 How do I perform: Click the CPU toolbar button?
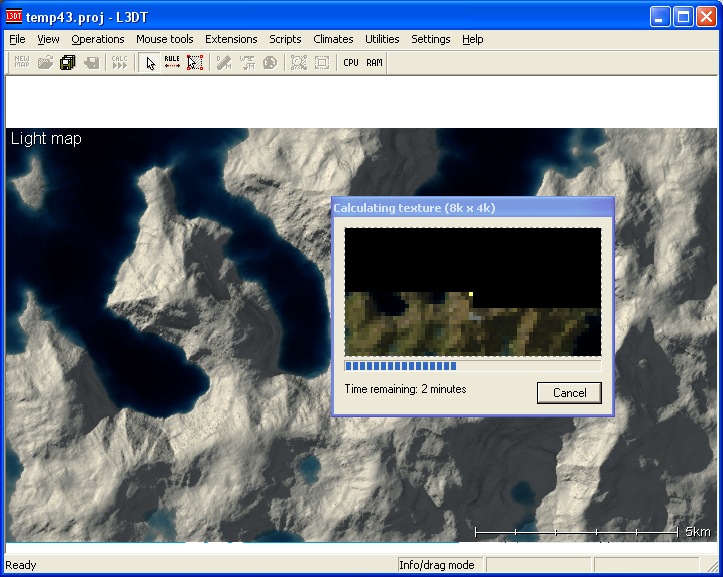coord(350,62)
